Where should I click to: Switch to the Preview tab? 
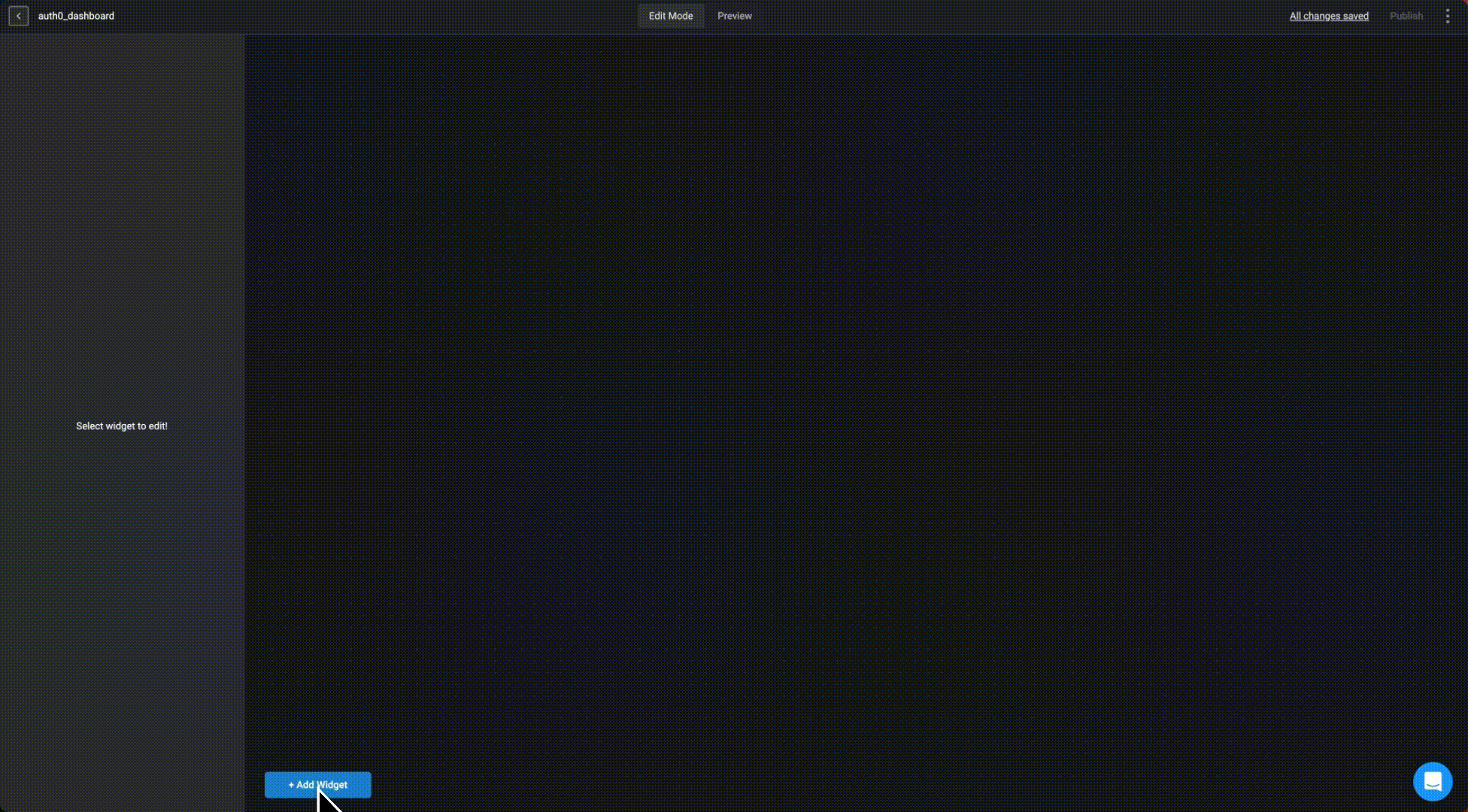click(734, 16)
